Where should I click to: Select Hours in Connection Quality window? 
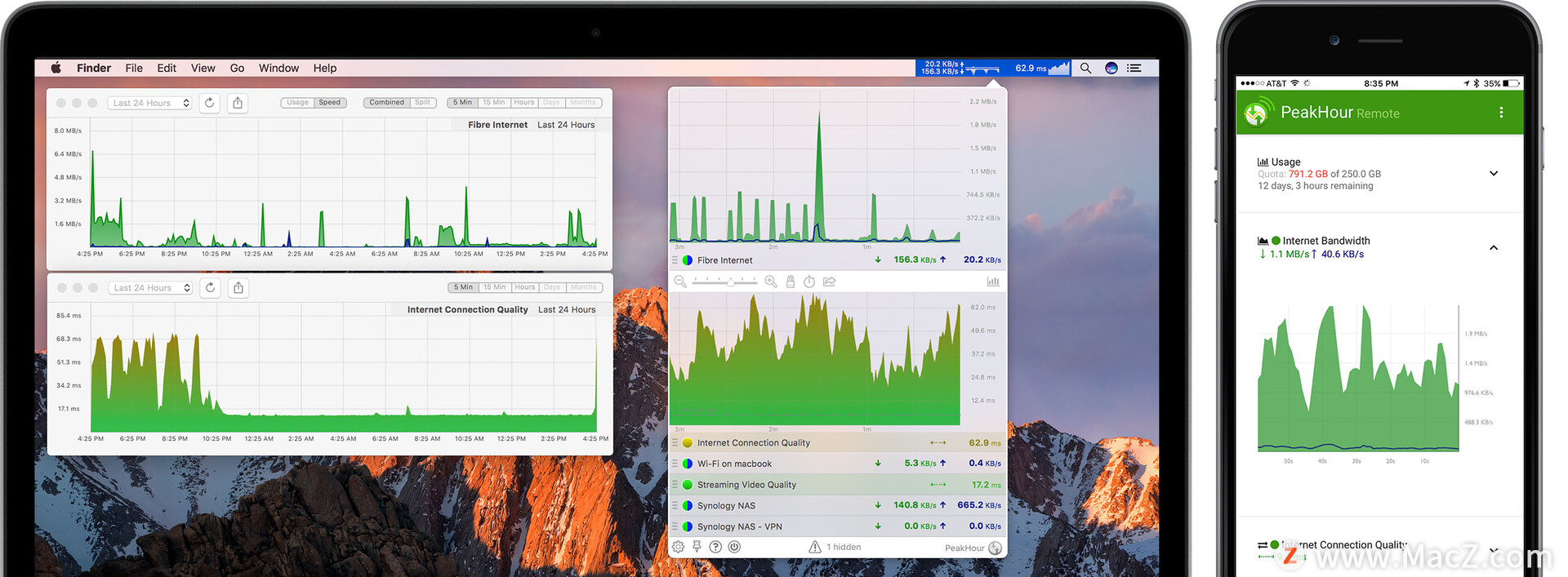click(x=525, y=287)
